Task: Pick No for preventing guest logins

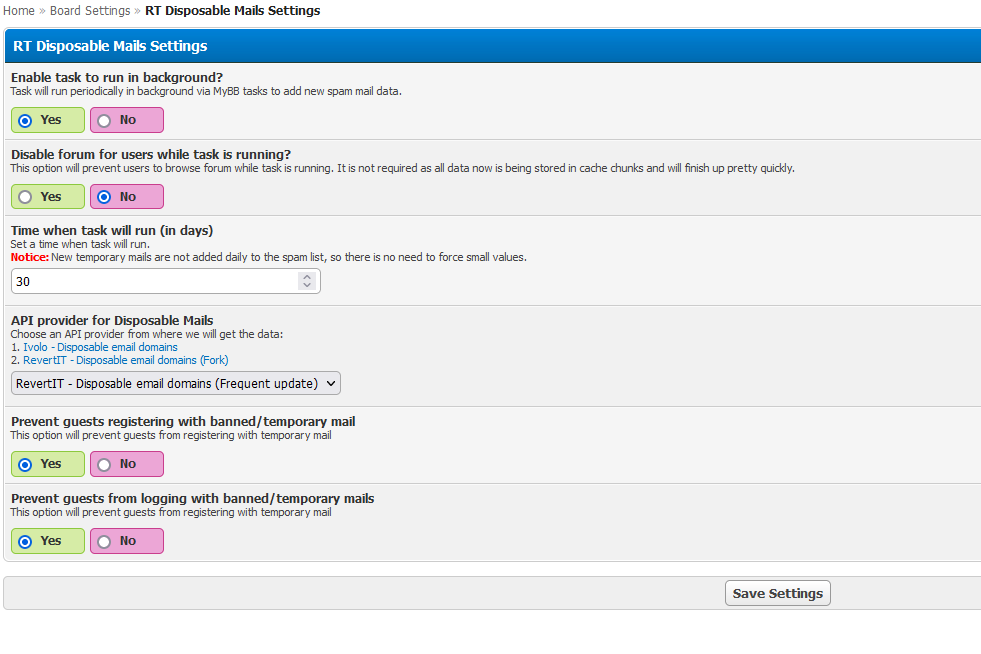Action: pos(105,542)
